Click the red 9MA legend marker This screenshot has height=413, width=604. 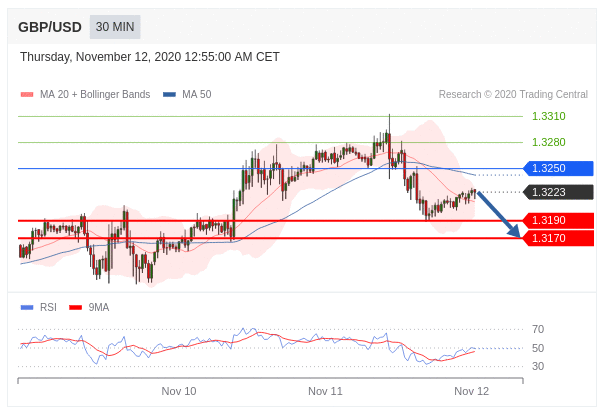[x=76, y=307]
